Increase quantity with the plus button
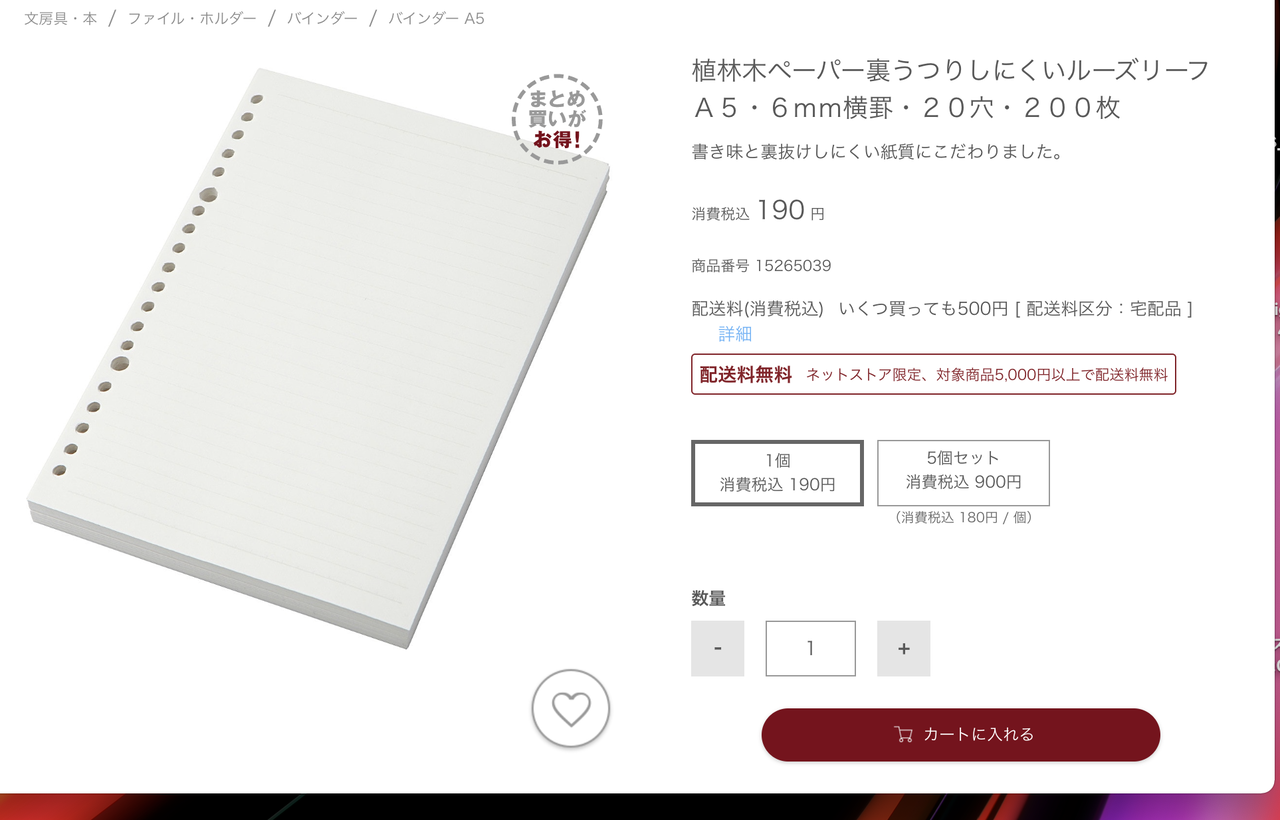The height and width of the screenshot is (820, 1280). (904, 648)
